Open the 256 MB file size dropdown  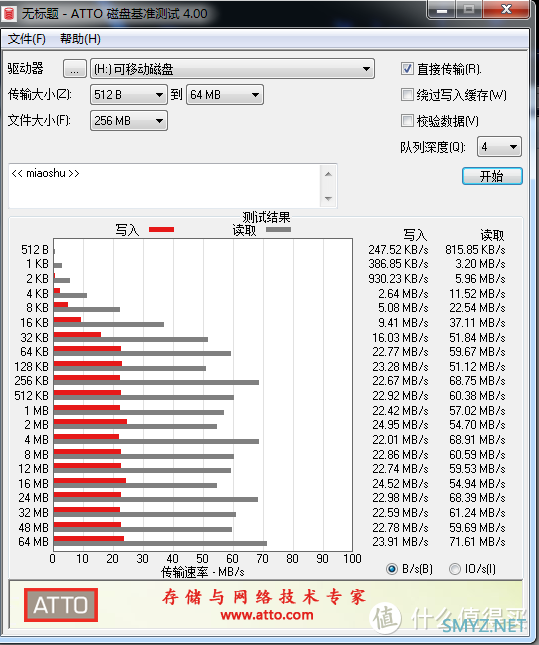pos(129,121)
